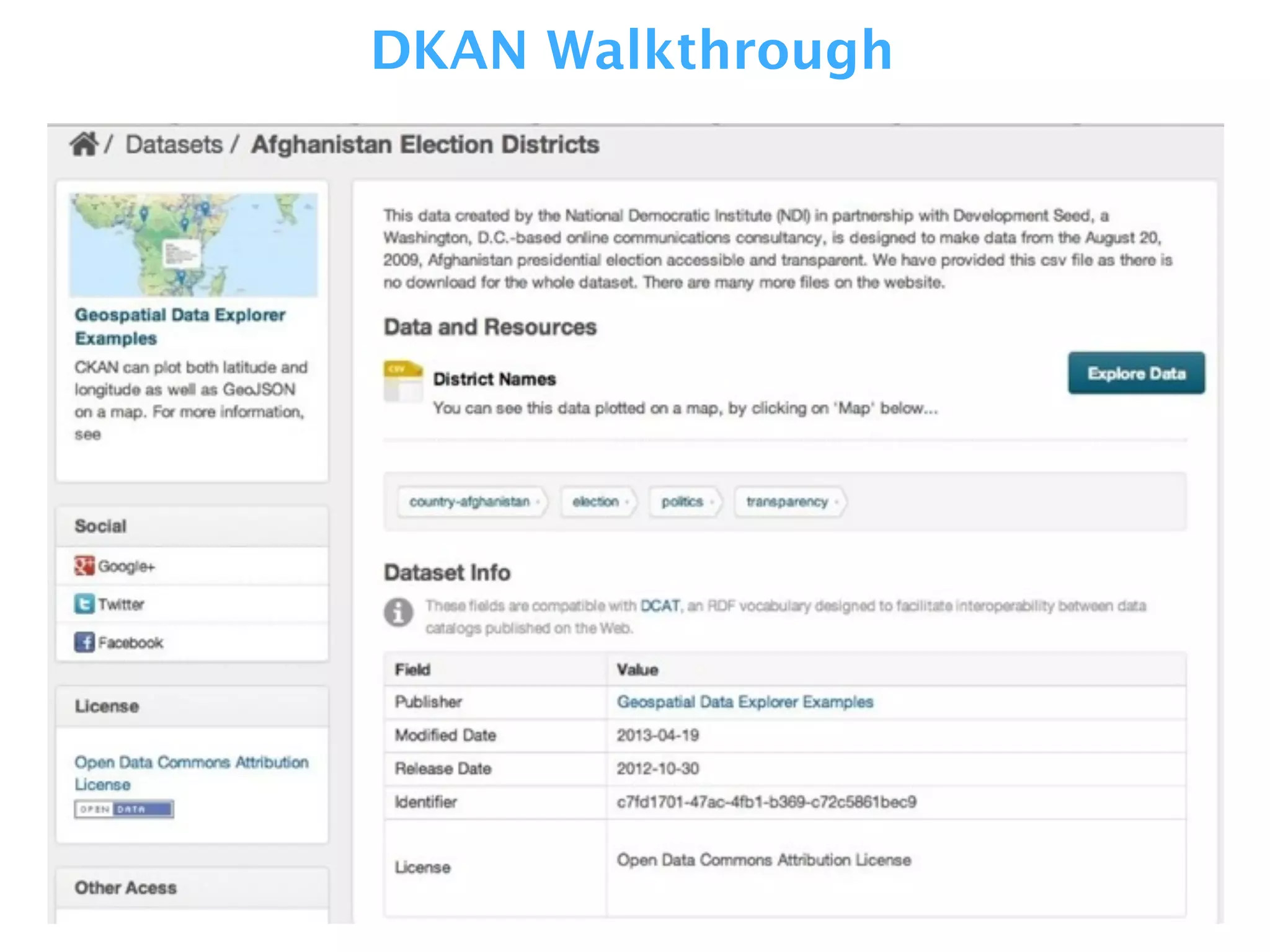This screenshot has height=952, width=1270.
Task: Select the election tag
Action: click(x=598, y=501)
